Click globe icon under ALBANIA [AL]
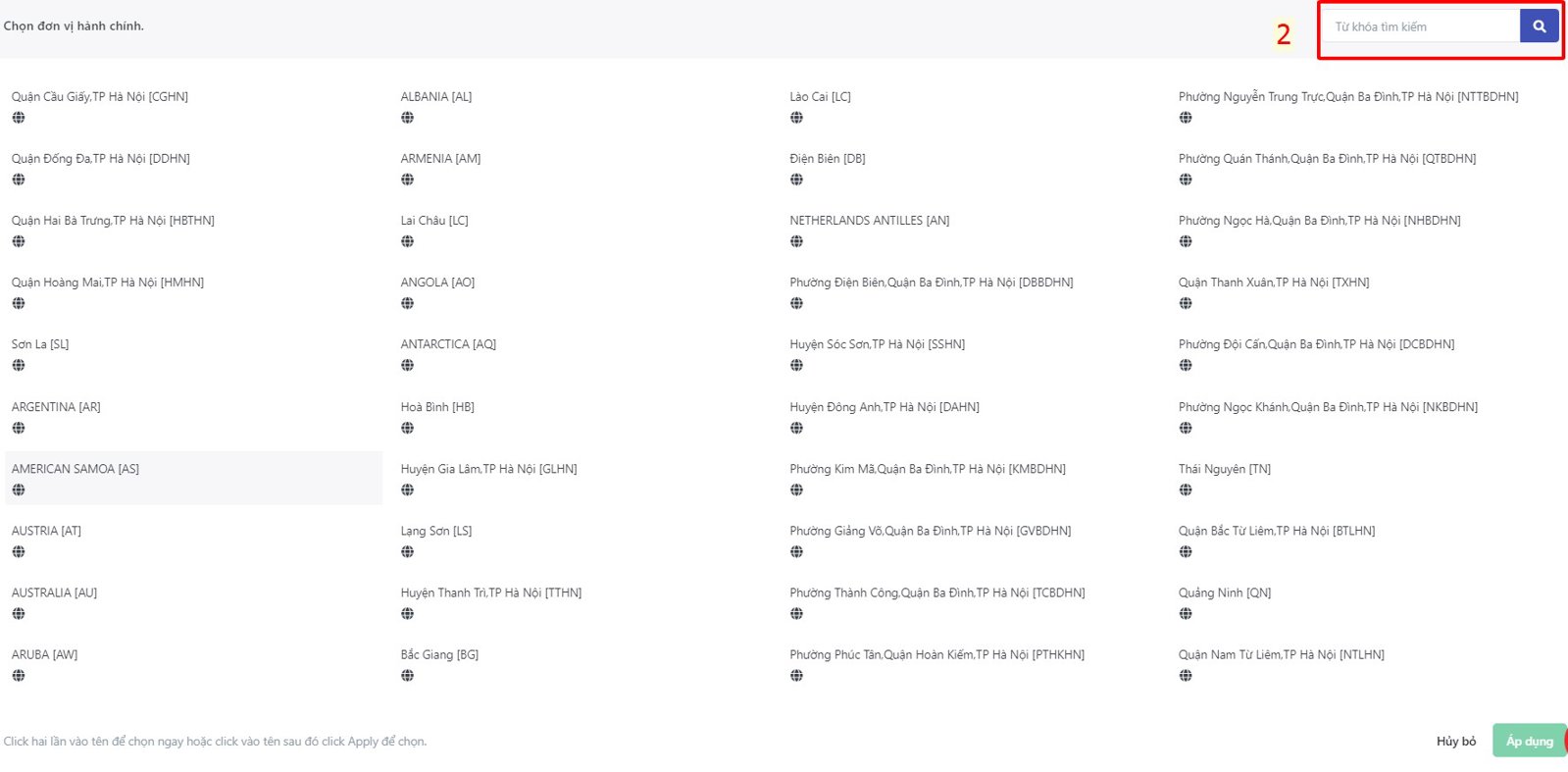1568x772 pixels. point(407,118)
